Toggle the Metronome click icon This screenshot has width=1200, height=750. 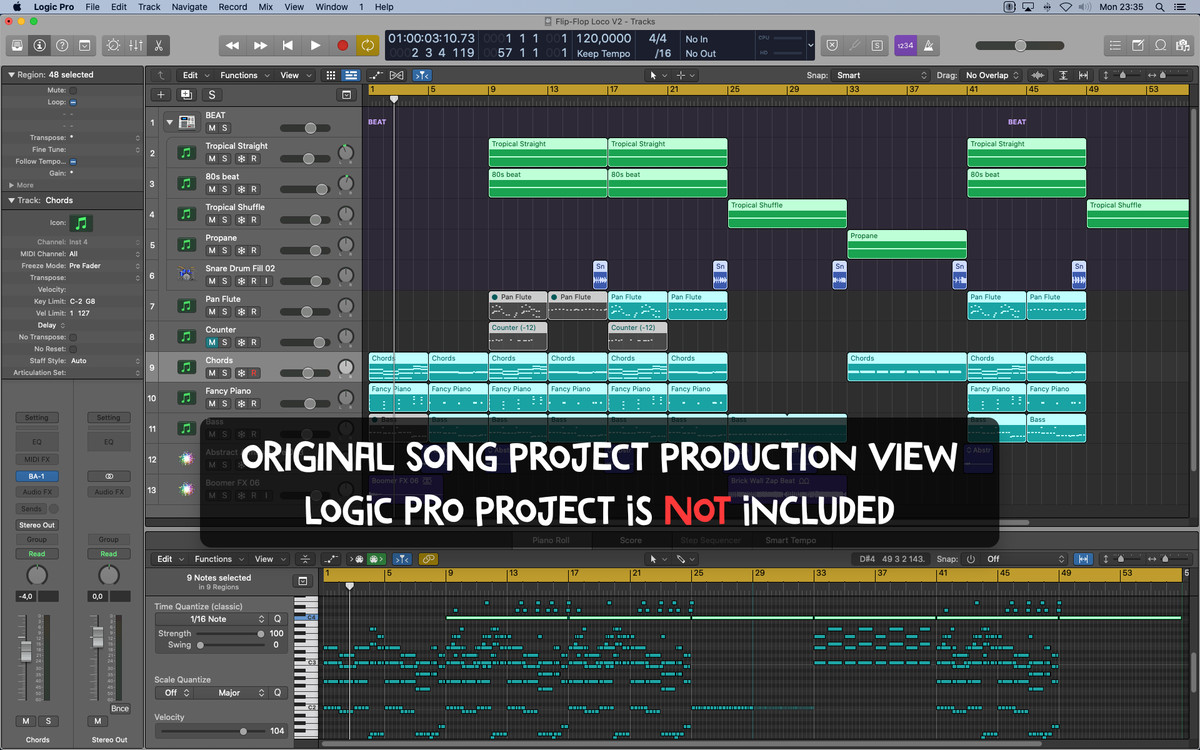pos(928,45)
